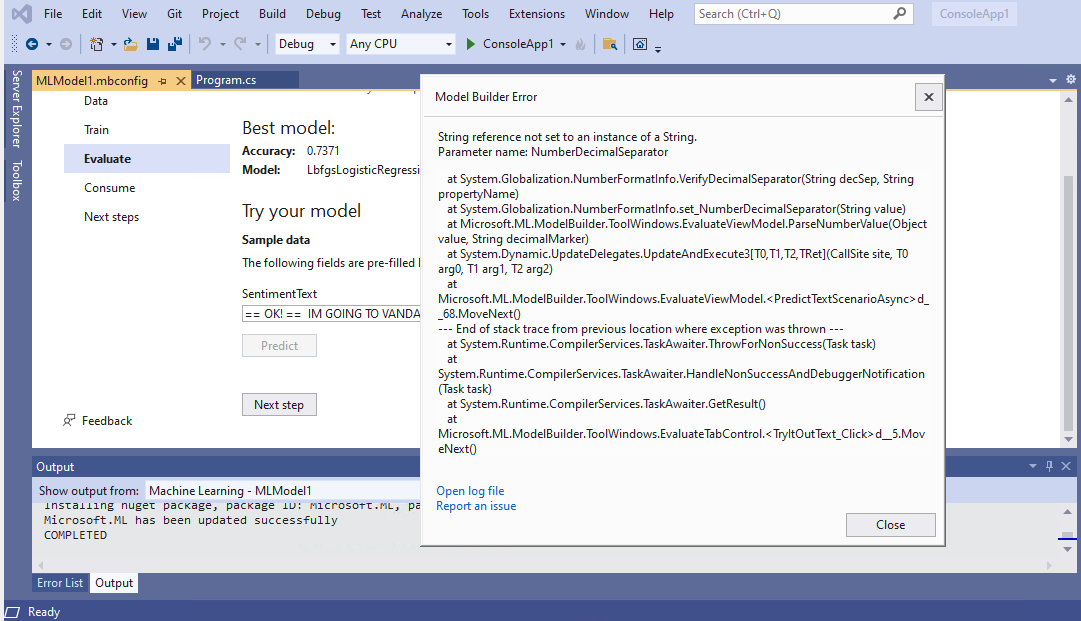Undo the last action
This screenshot has width=1081, height=621.
(x=205, y=44)
